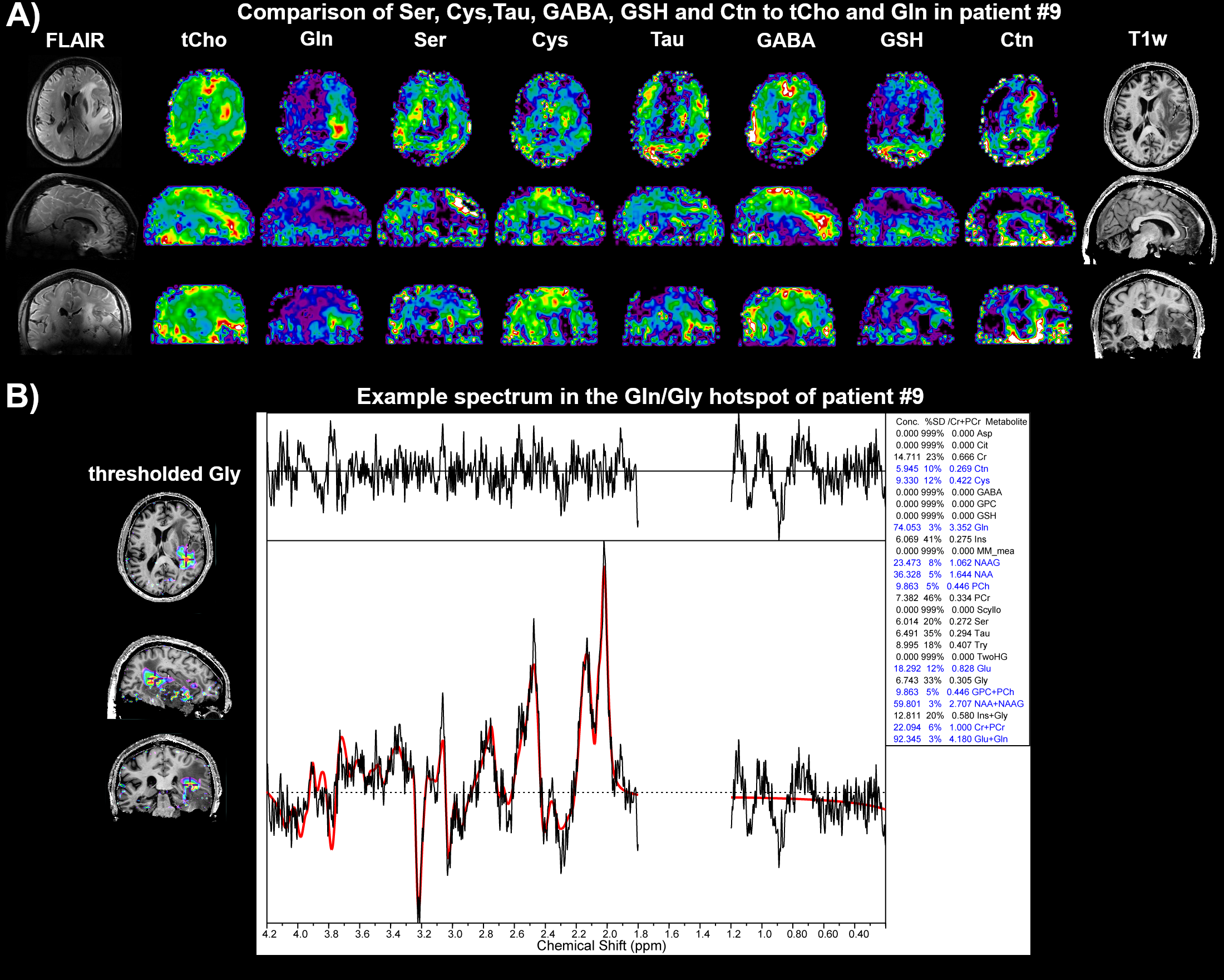Viewport: 1224px width, 980px height.
Task: Select the sagittal thresholded Gly overlay image
Action: click(169, 678)
